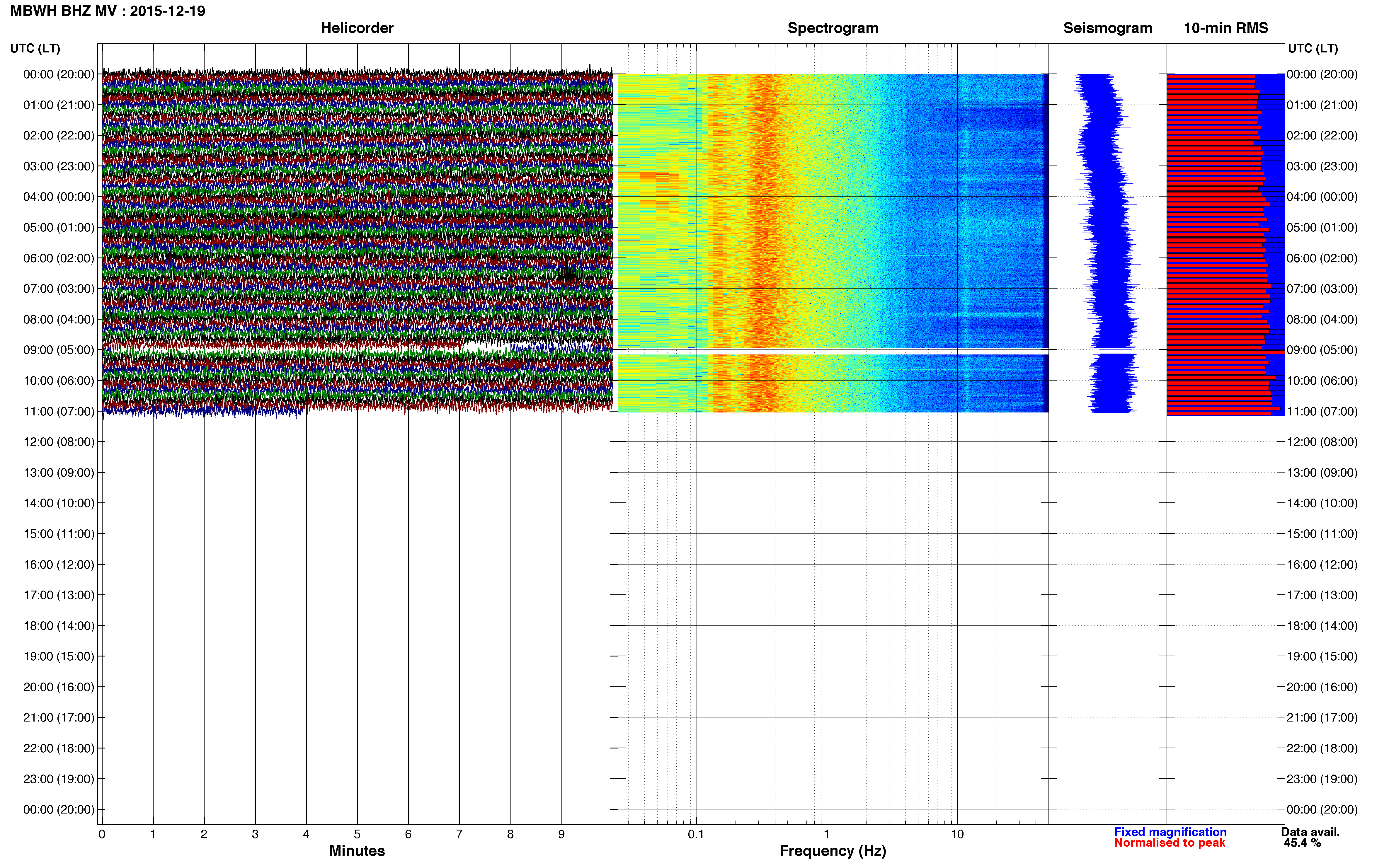Click left axis time '04:00 (00:00)'

tap(59, 197)
